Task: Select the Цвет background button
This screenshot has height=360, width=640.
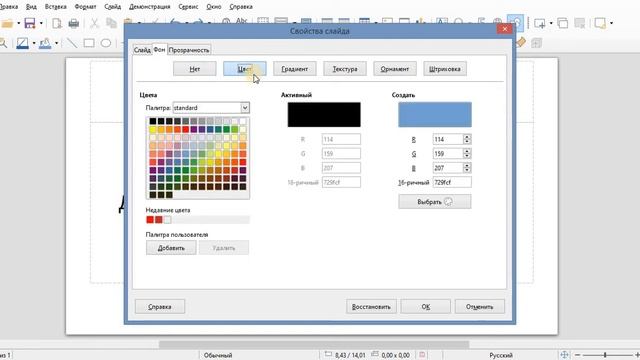Action: 244,69
